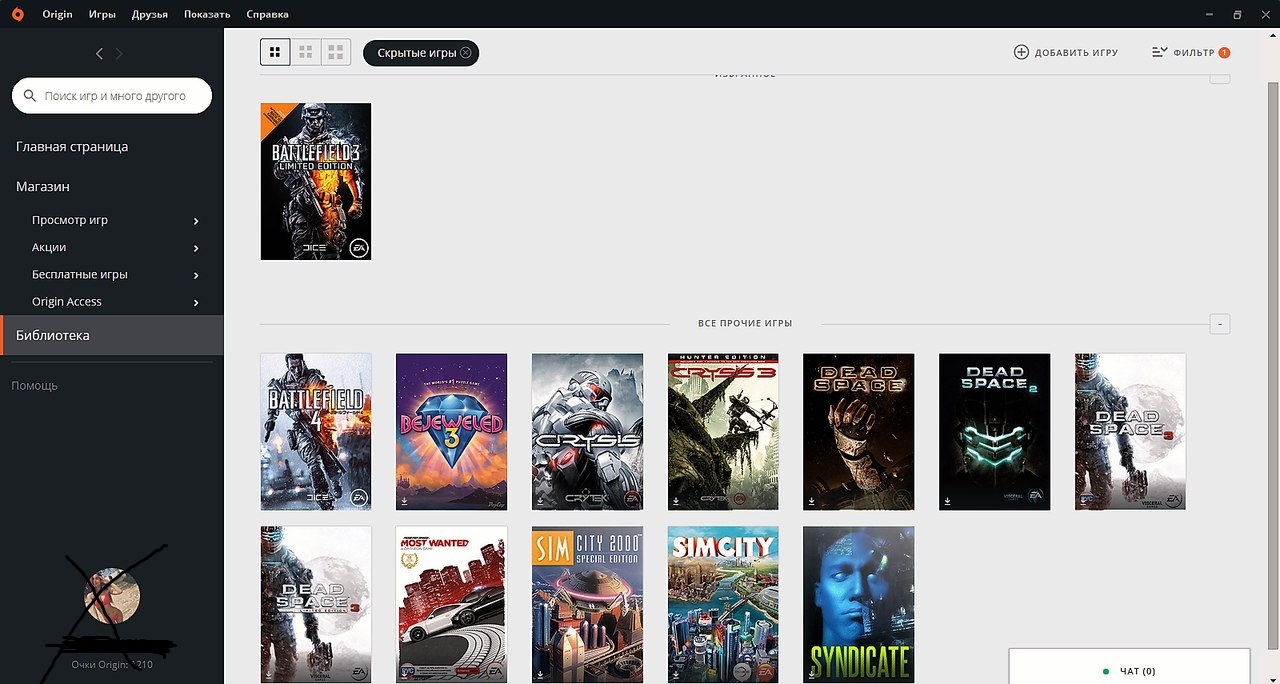Viewport: 1280px width, 684px height.
Task: Switch to medium tile view
Action: click(306, 52)
